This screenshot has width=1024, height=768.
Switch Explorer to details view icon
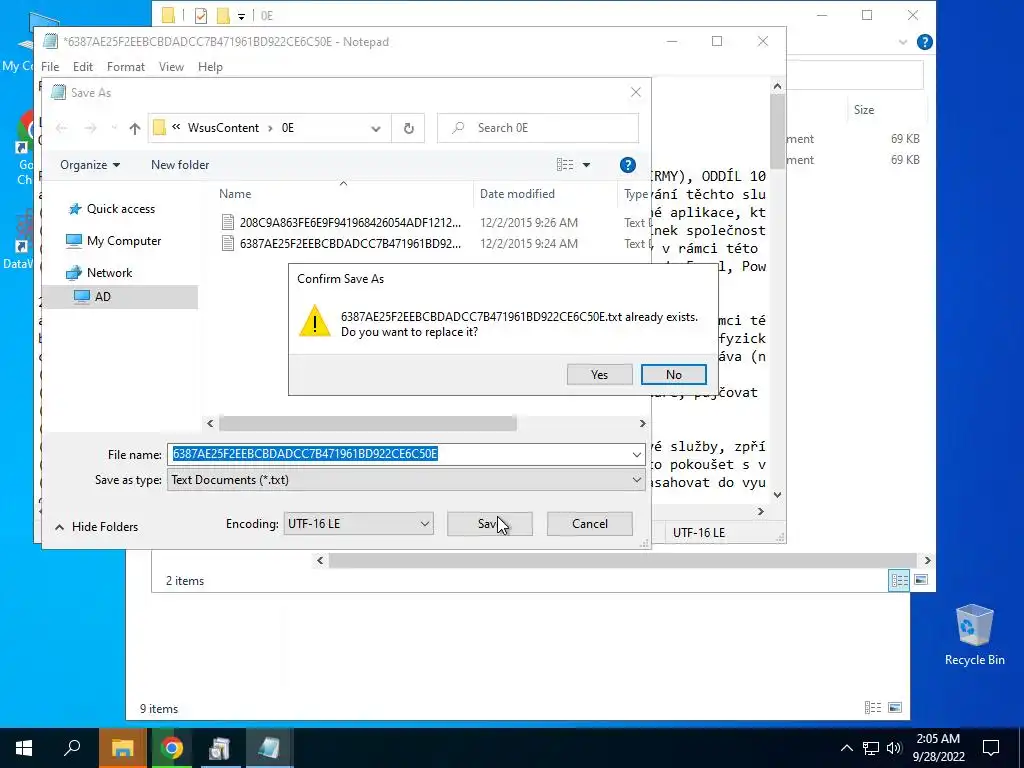point(899,580)
